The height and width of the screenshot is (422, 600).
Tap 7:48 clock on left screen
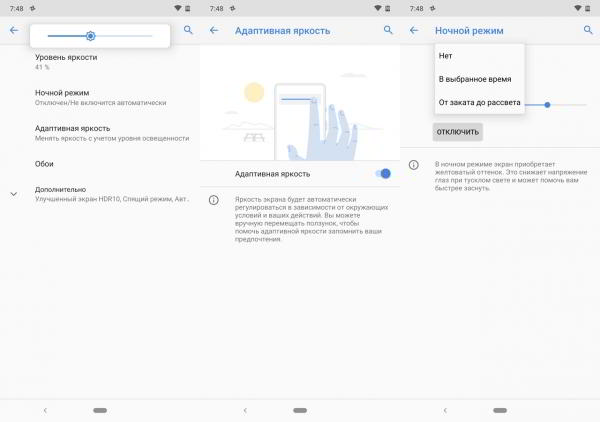click(16, 8)
